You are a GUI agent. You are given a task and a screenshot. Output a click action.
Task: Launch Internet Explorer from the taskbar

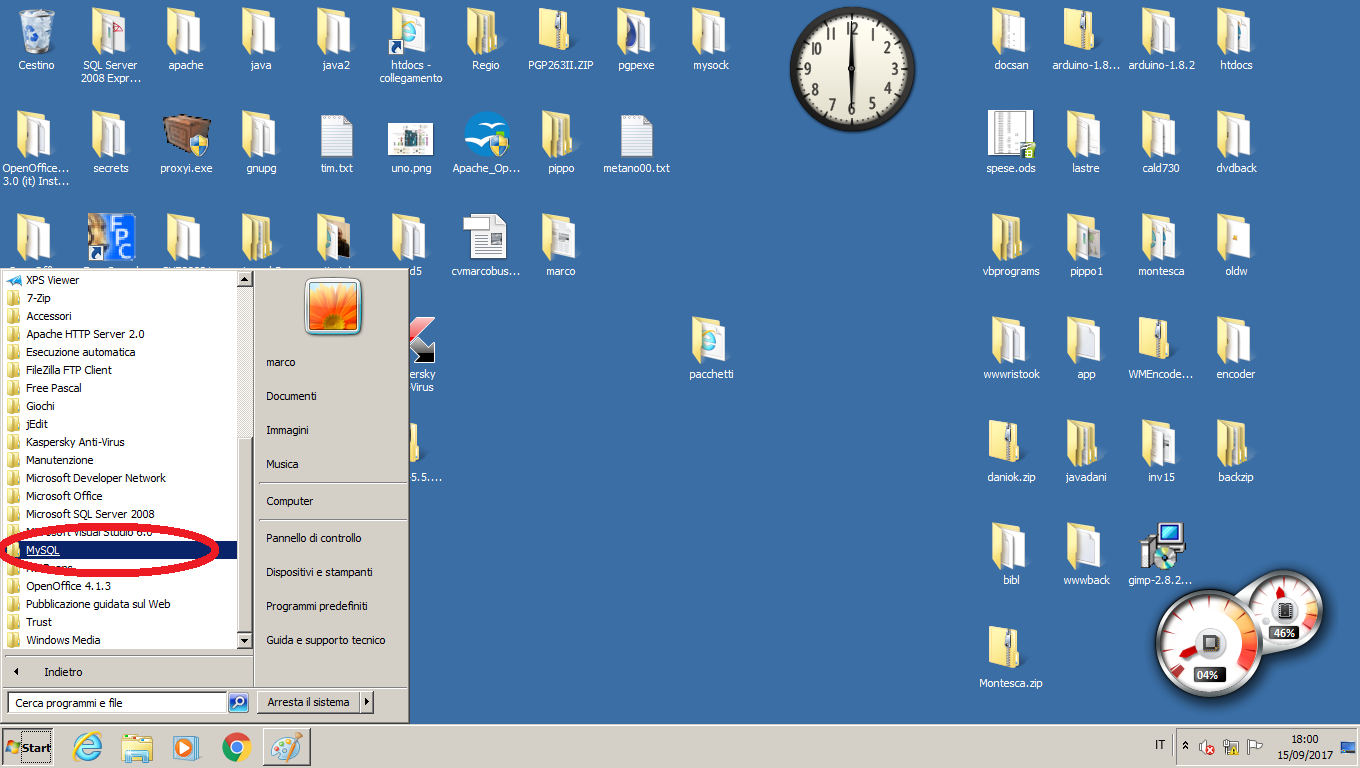(x=88, y=747)
